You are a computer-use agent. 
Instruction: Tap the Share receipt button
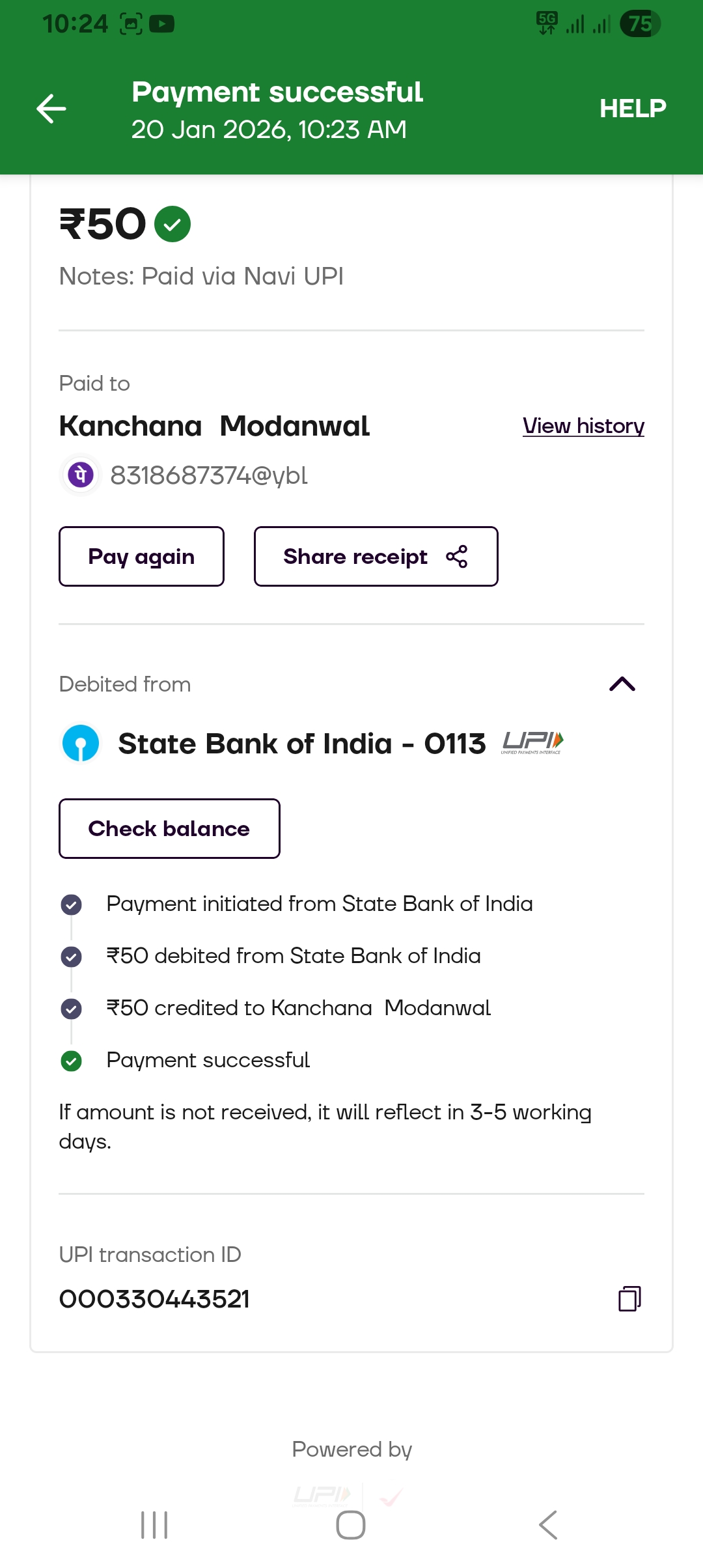pos(376,557)
